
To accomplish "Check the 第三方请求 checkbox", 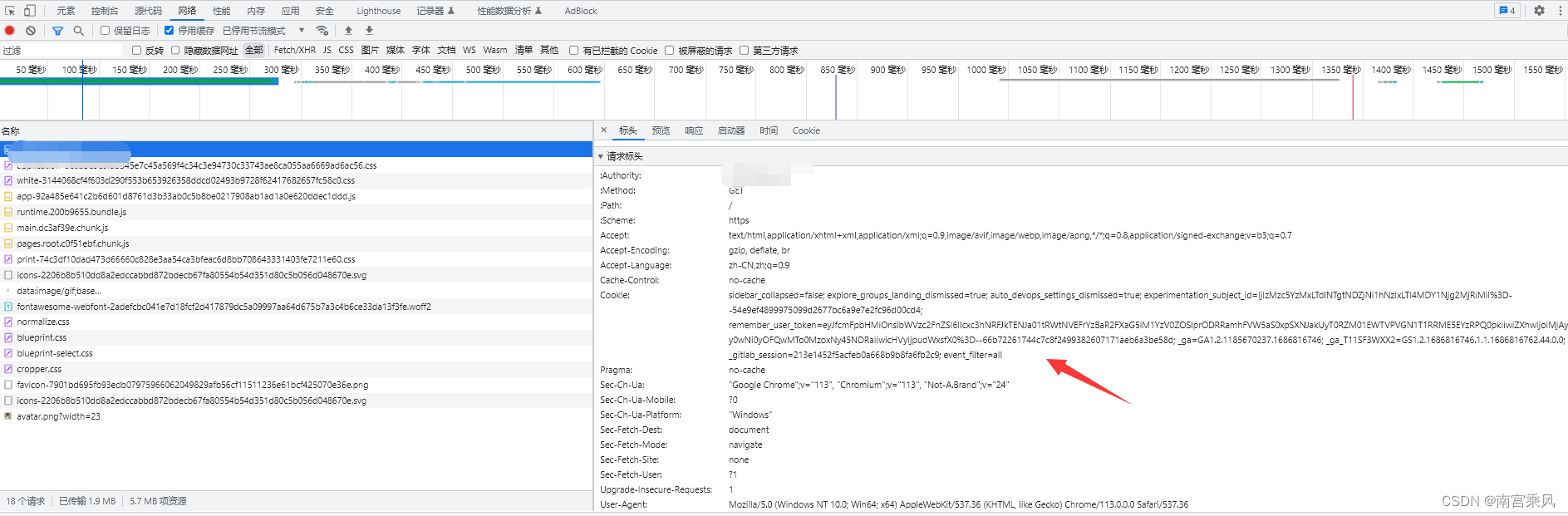I will point(744,51).
